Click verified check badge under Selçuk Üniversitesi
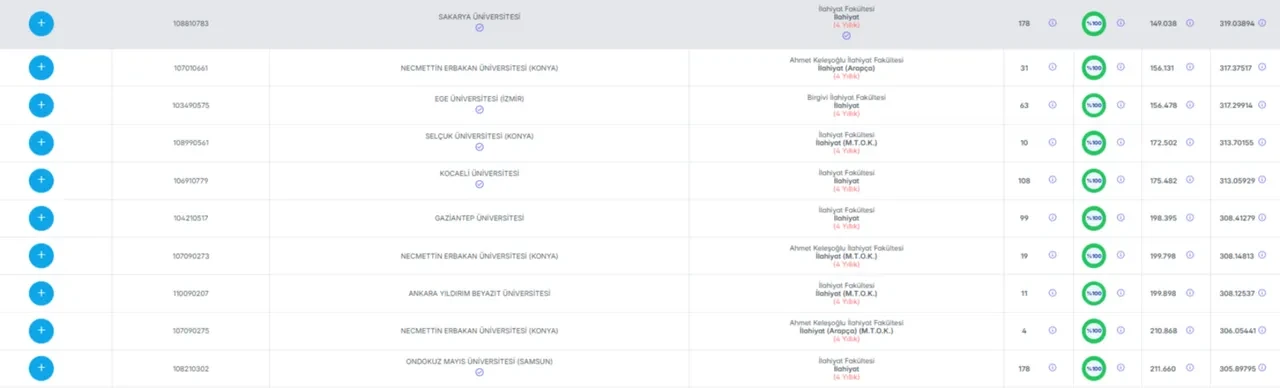Image resolution: width=1280 pixels, height=390 pixels. click(x=480, y=146)
